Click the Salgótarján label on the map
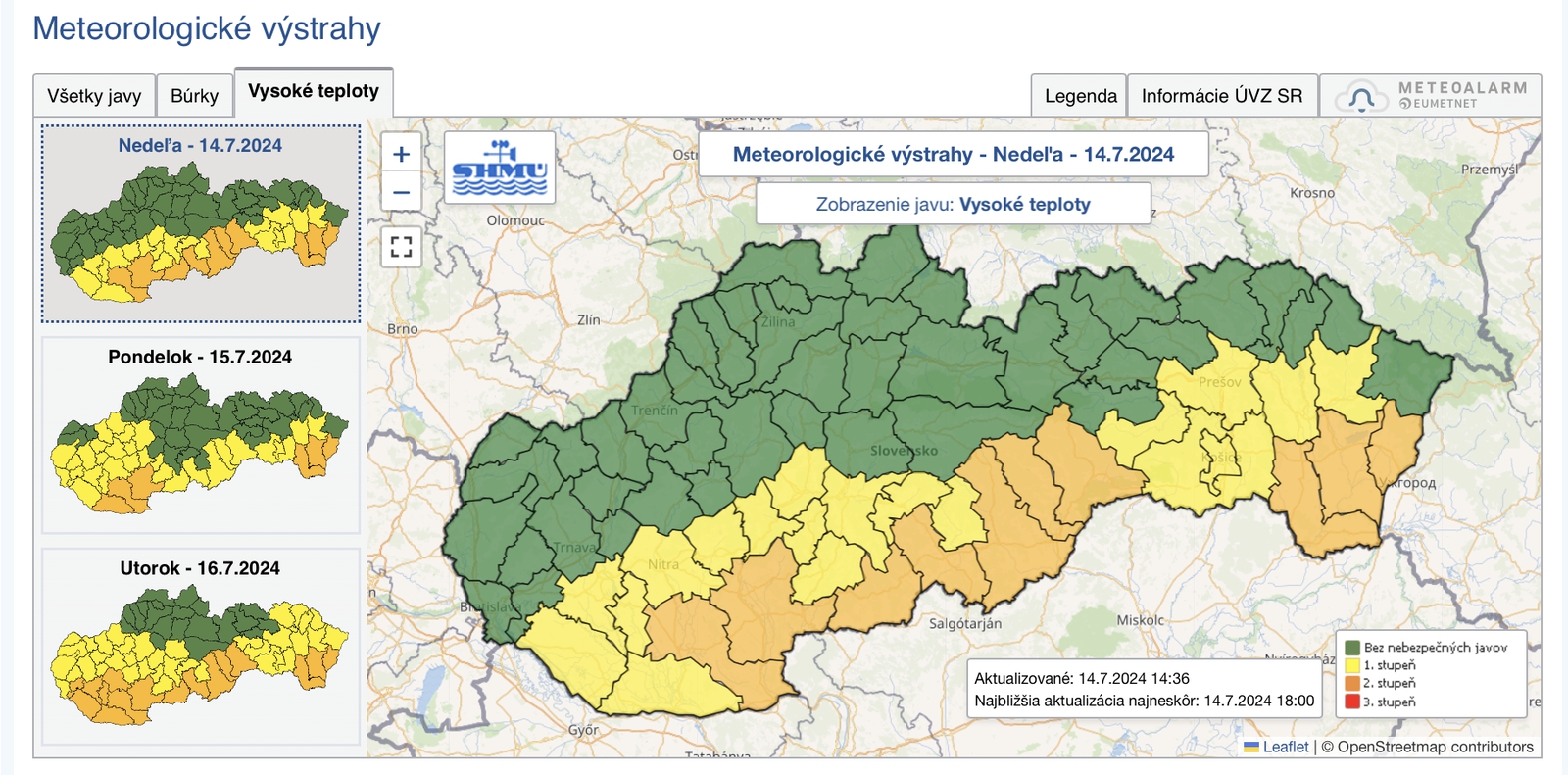The height and width of the screenshot is (775, 1568). (964, 623)
